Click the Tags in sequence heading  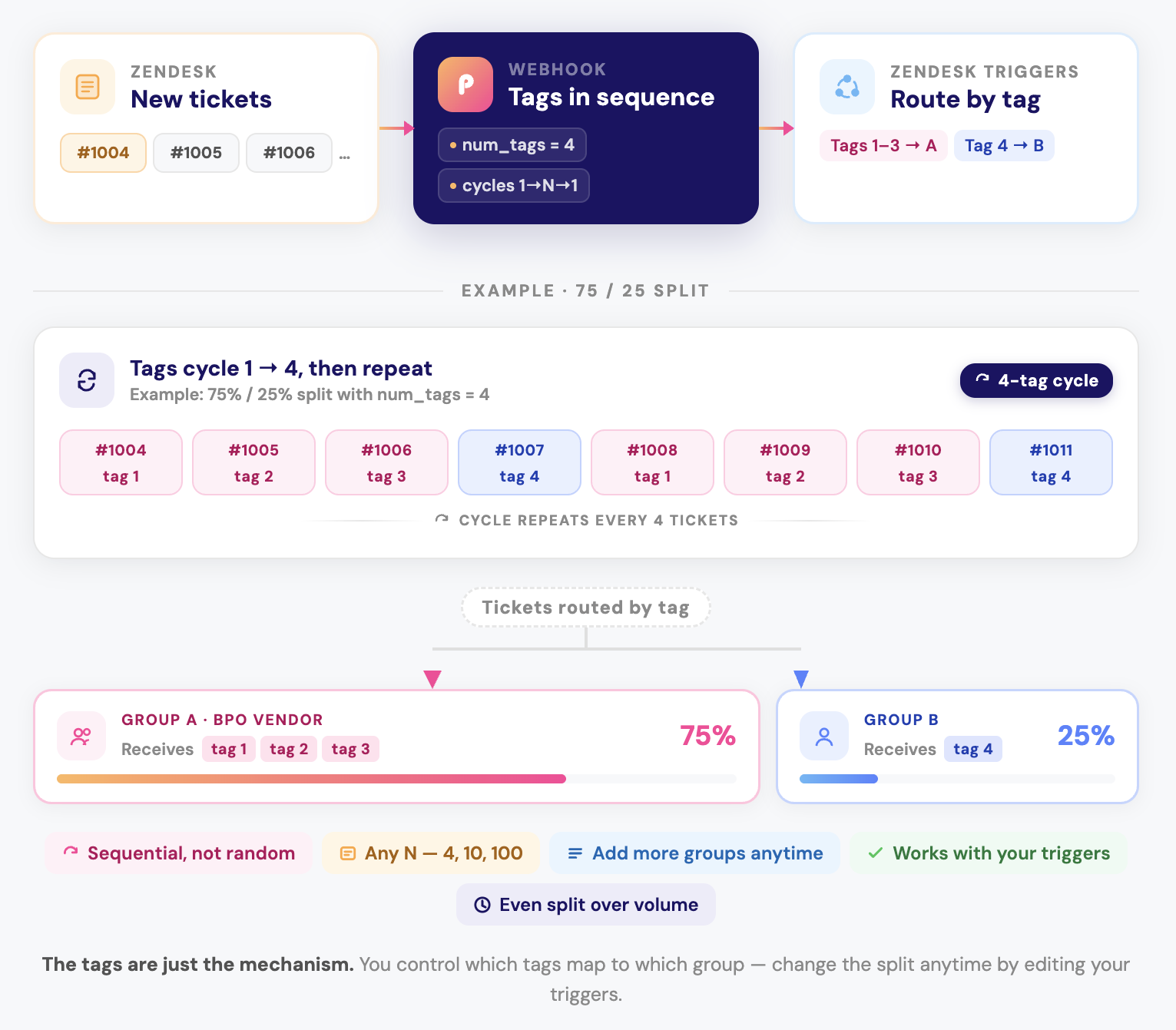coord(611,98)
